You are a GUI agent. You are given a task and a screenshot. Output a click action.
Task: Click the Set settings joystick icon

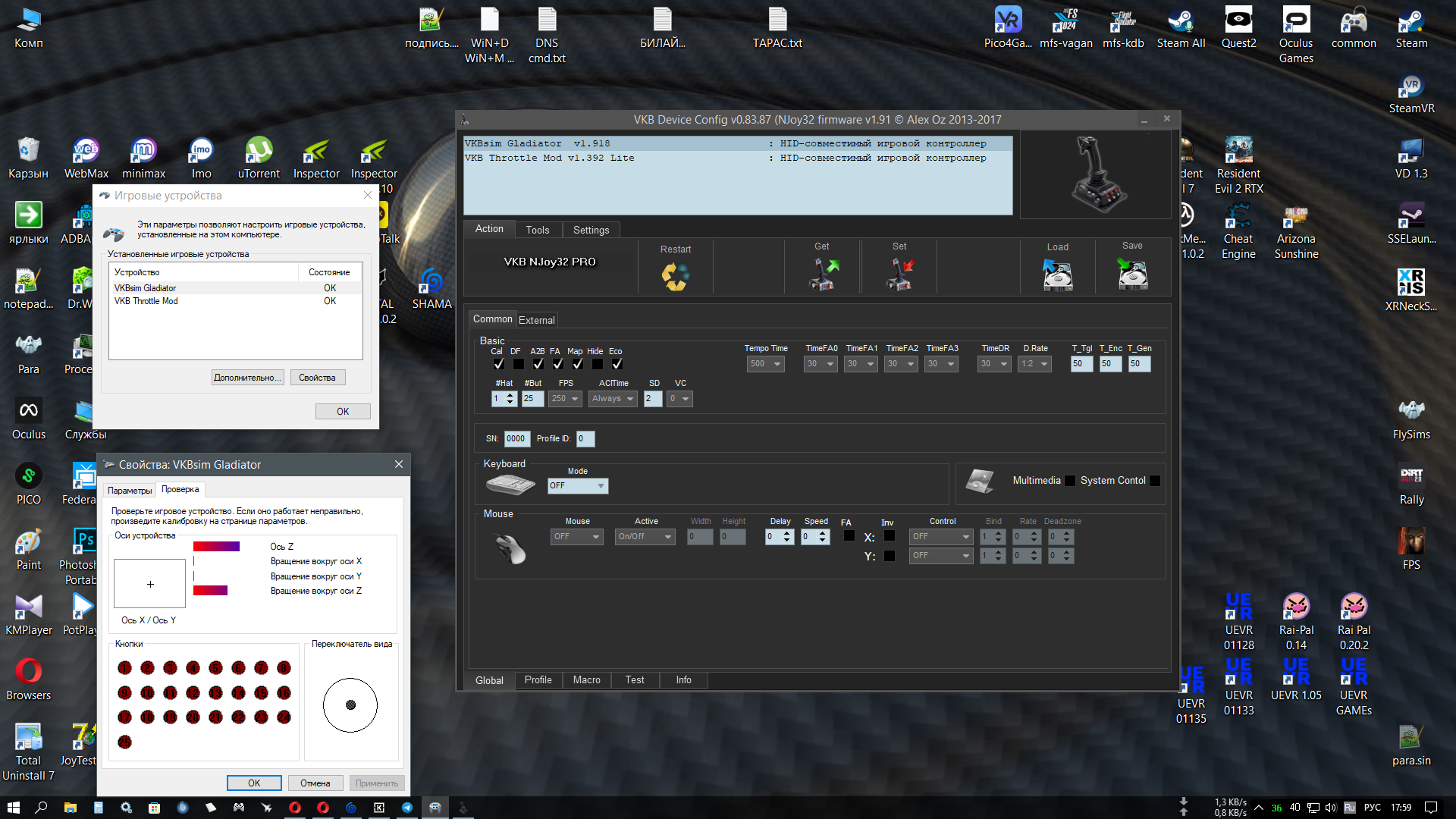[x=900, y=275]
